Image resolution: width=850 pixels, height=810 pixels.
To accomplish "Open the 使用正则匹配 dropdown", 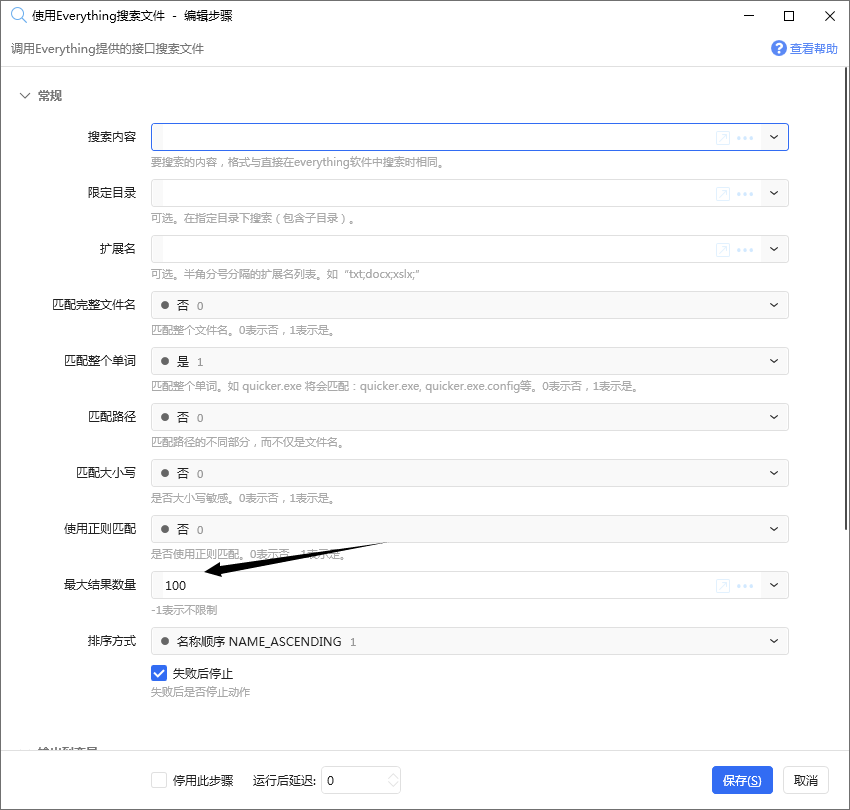I will [x=469, y=529].
